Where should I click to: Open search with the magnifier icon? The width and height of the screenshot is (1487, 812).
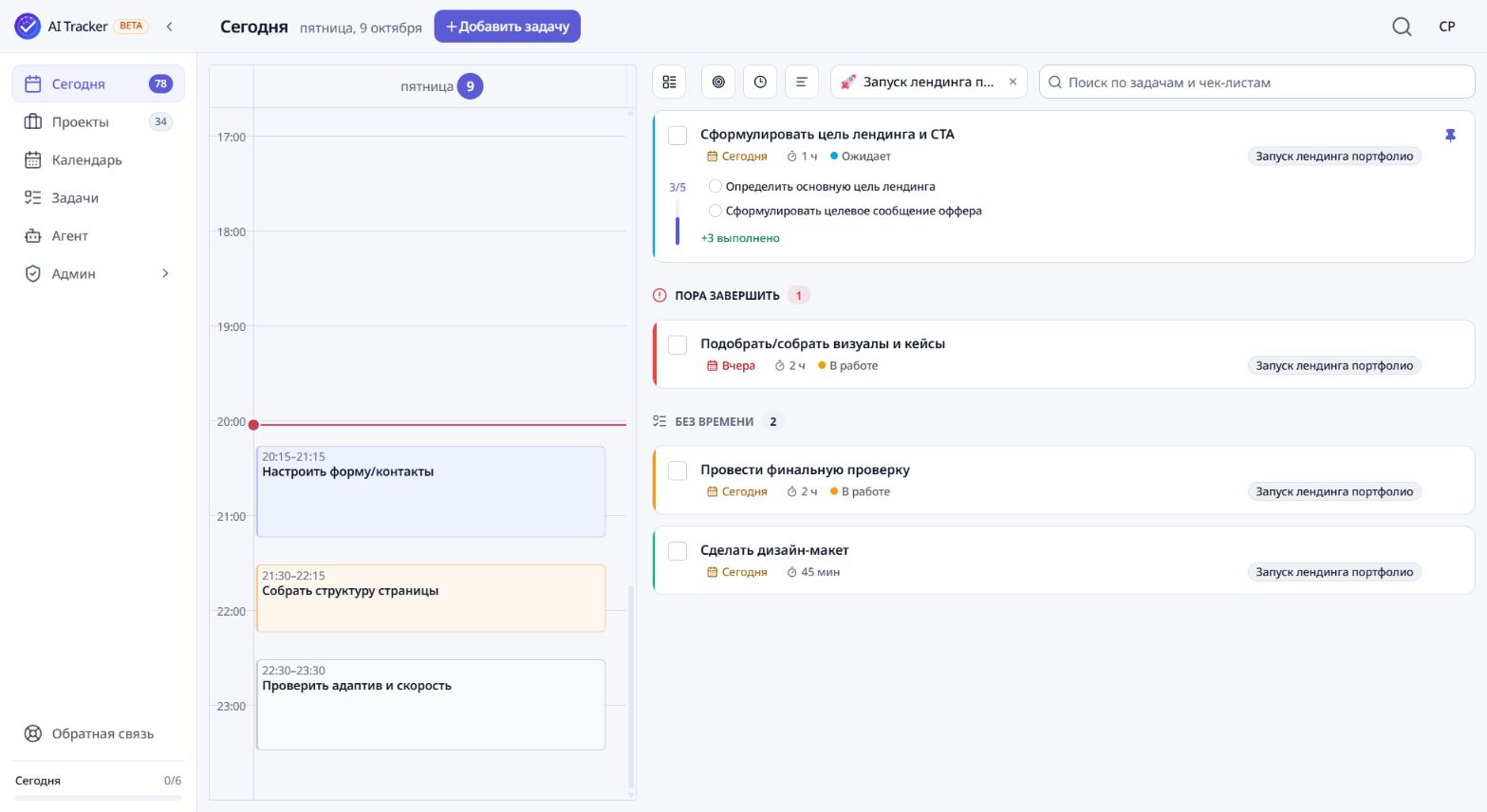click(1402, 27)
